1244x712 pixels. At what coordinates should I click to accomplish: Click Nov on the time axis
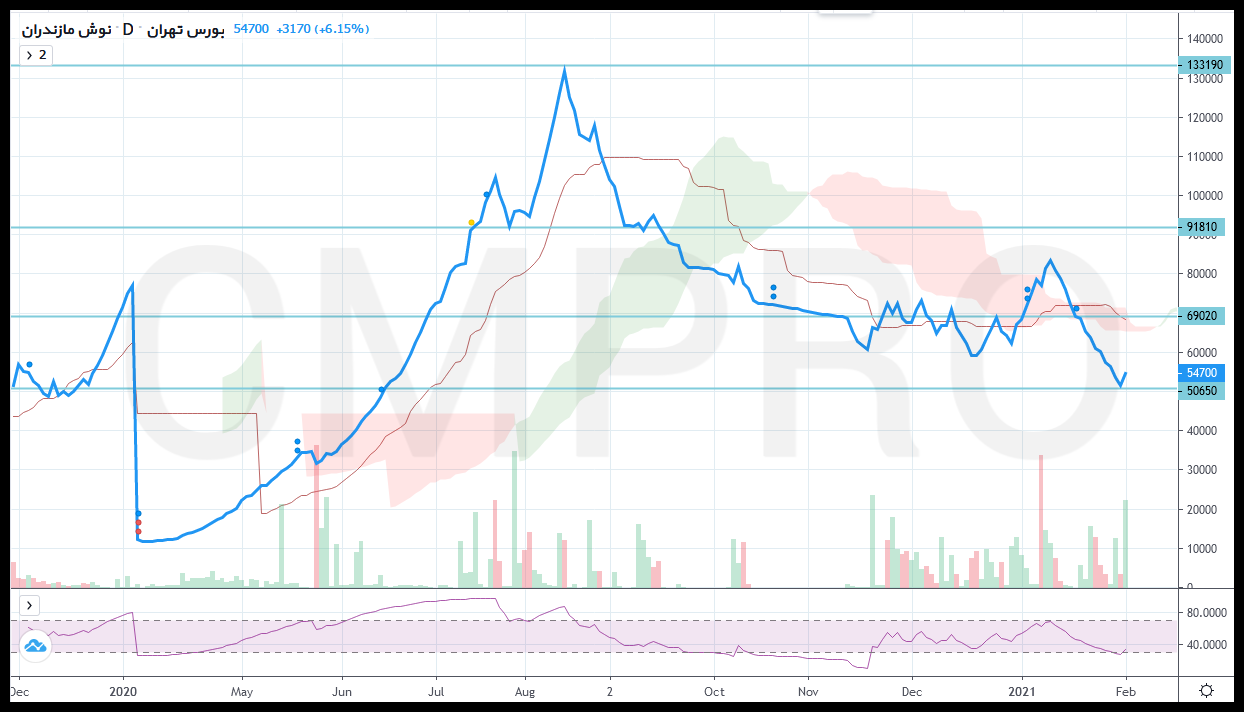tap(808, 691)
